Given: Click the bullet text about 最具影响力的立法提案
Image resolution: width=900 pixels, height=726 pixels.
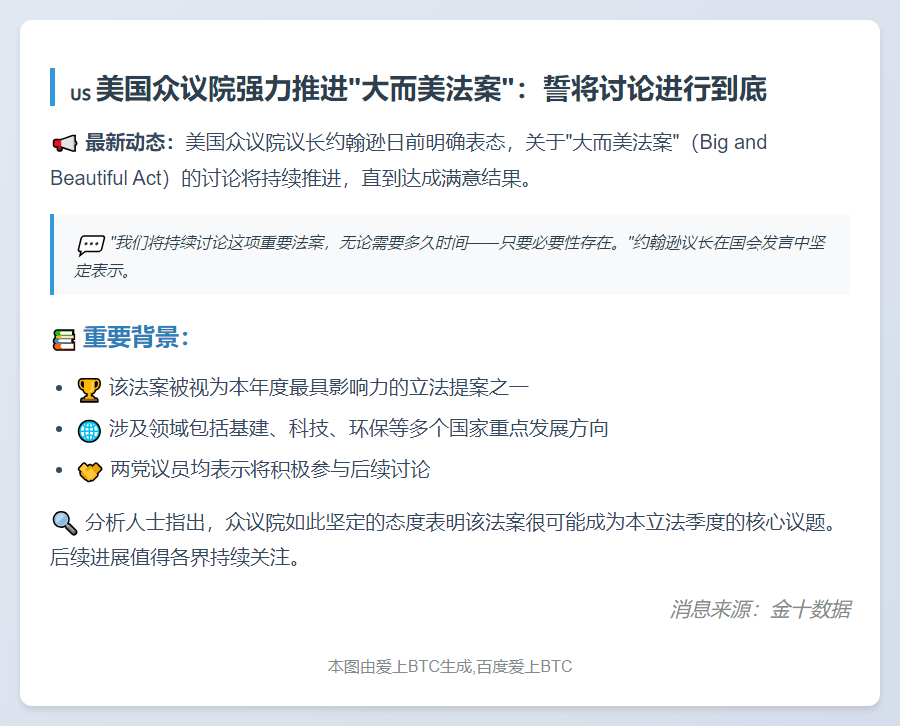Looking at the screenshot, I should coord(319,388).
